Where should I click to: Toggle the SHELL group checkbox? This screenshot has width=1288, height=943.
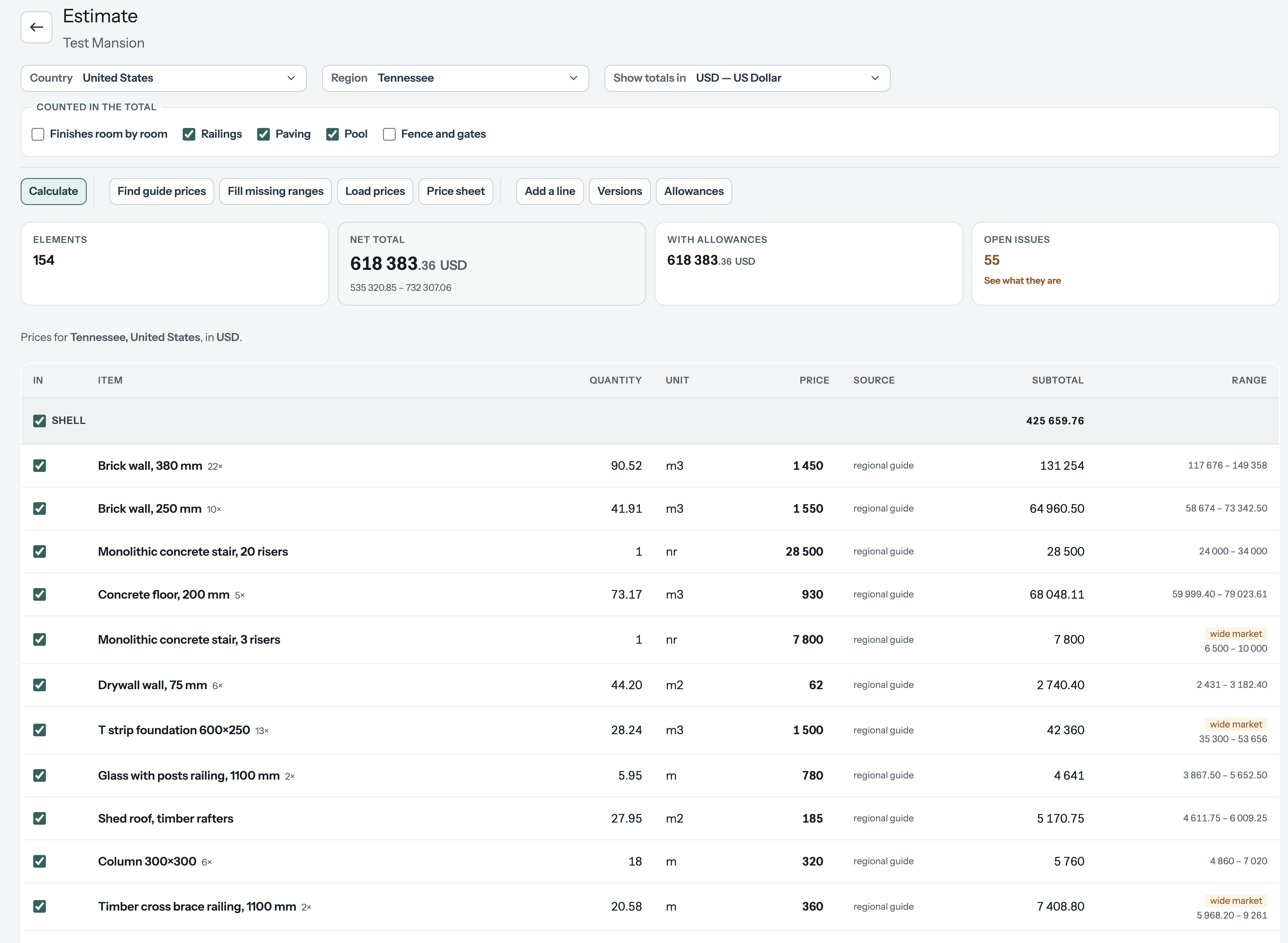point(39,421)
